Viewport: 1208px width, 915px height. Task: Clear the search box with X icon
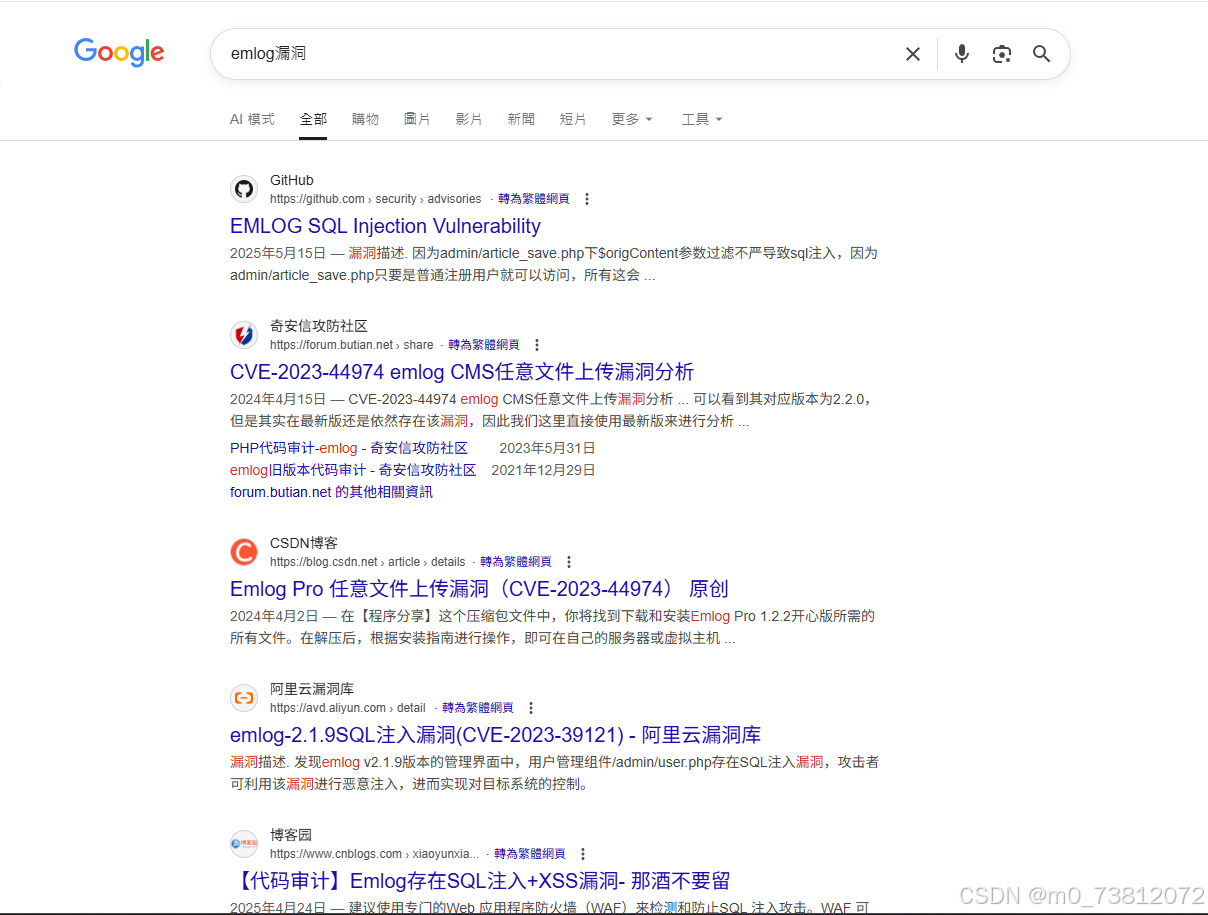pyautogui.click(x=912, y=54)
